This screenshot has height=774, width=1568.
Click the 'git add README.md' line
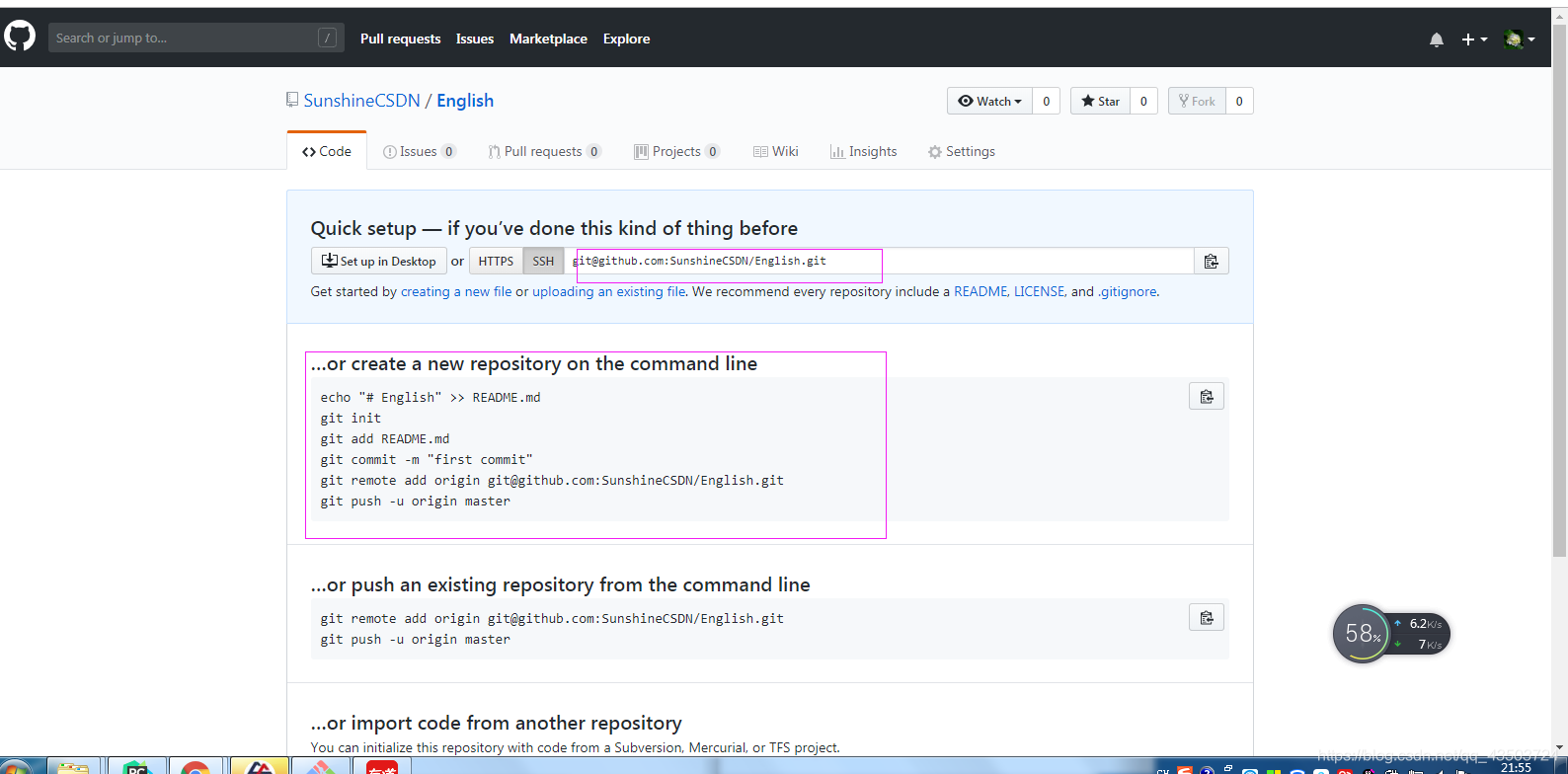click(385, 438)
